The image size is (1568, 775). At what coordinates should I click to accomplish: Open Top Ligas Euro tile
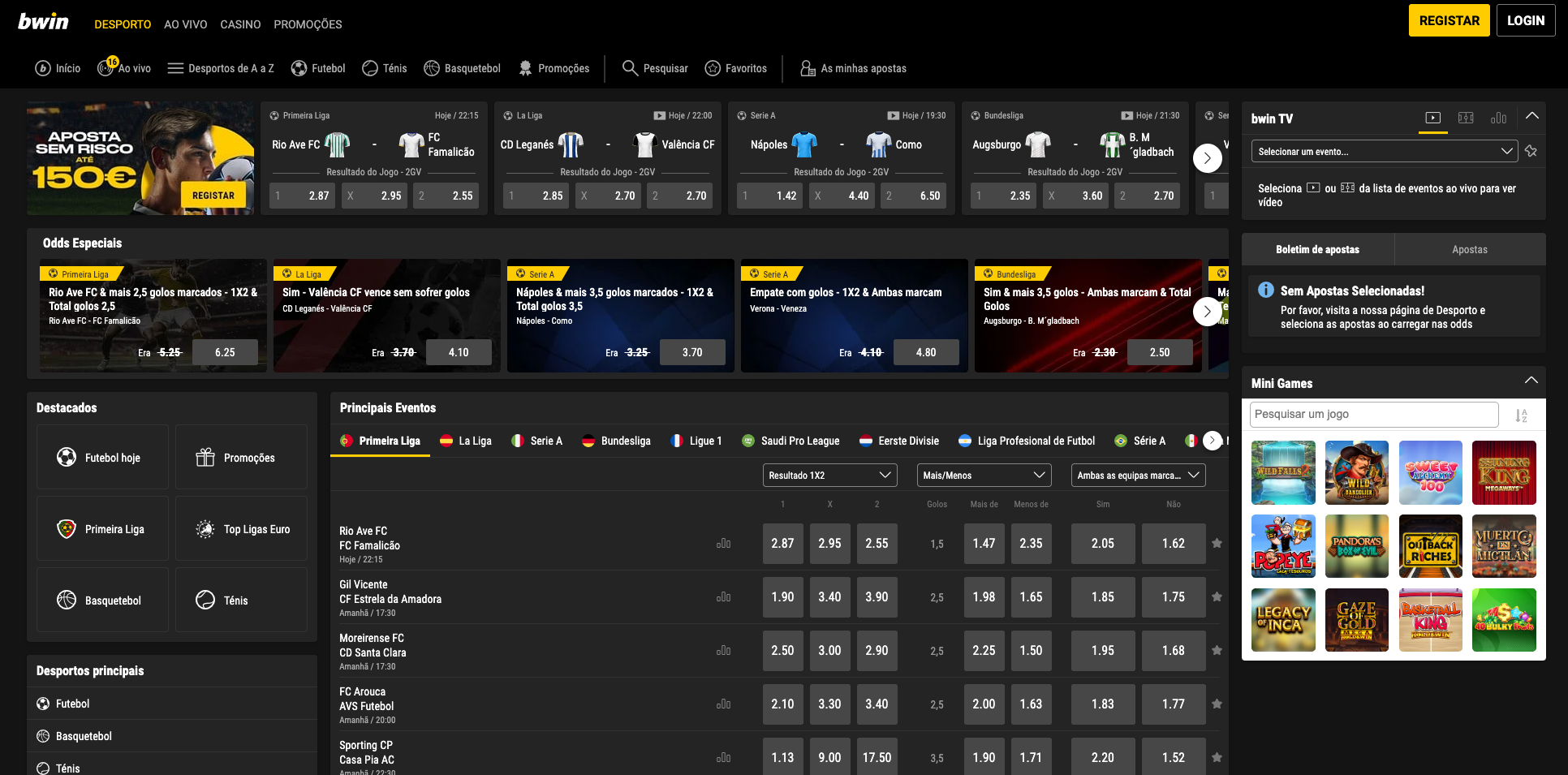click(x=241, y=529)
